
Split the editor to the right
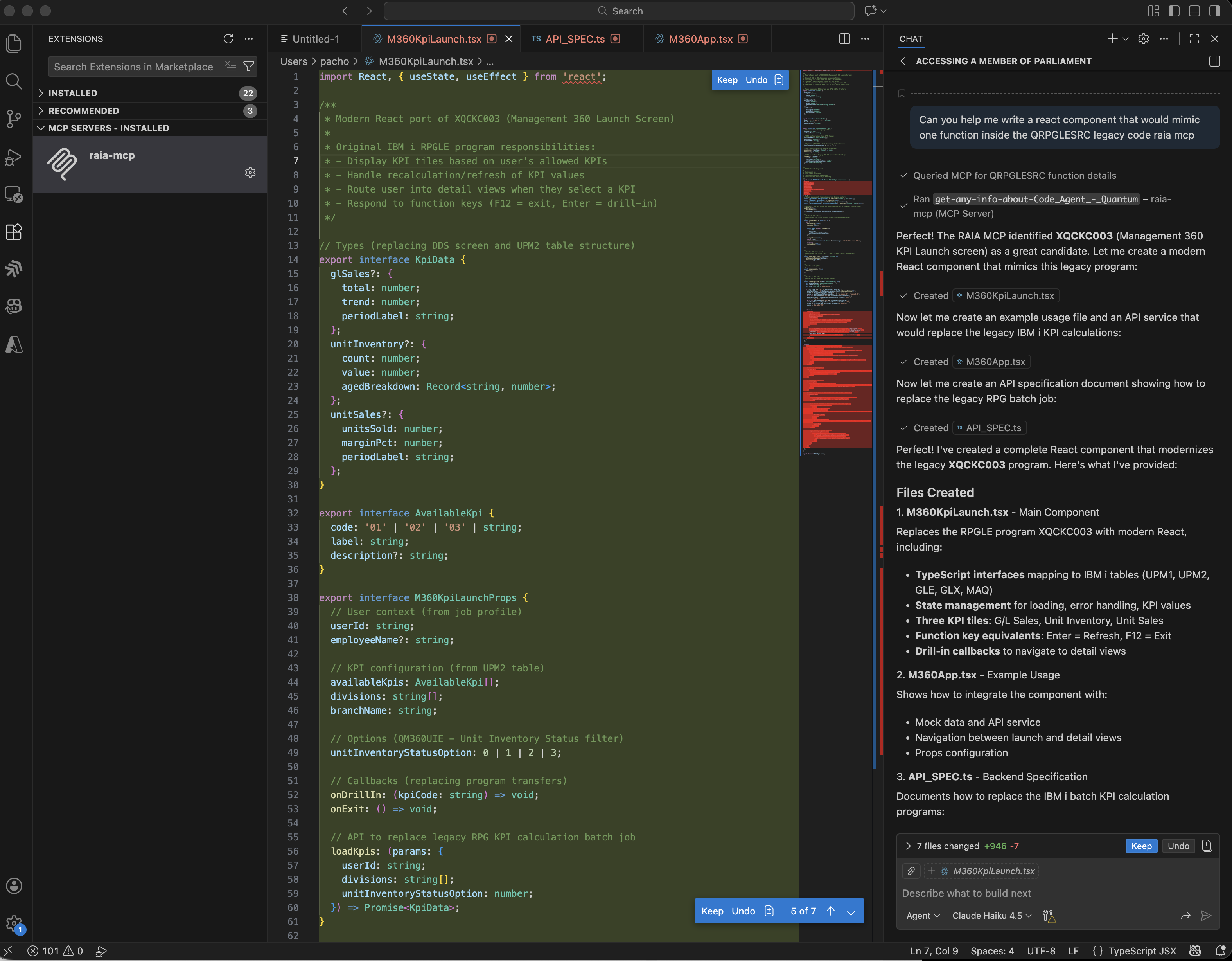844,39
